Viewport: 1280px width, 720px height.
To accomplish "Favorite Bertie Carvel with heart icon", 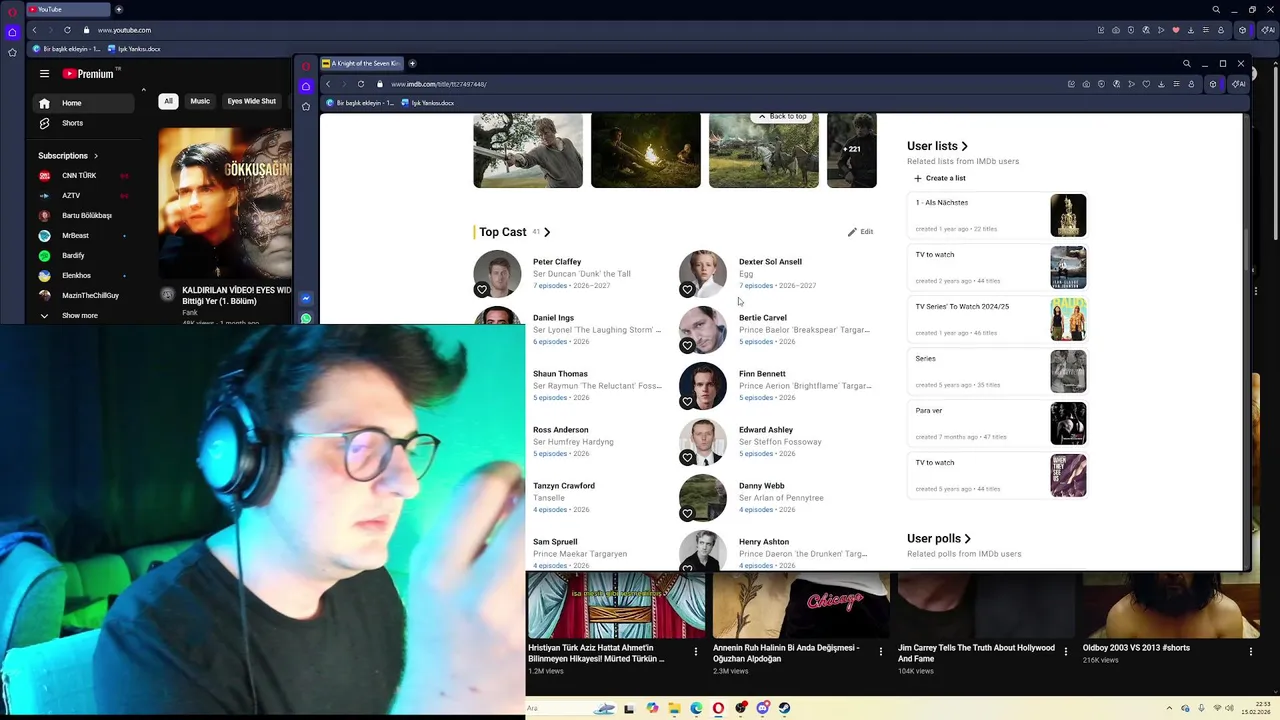I will [687, 346].
